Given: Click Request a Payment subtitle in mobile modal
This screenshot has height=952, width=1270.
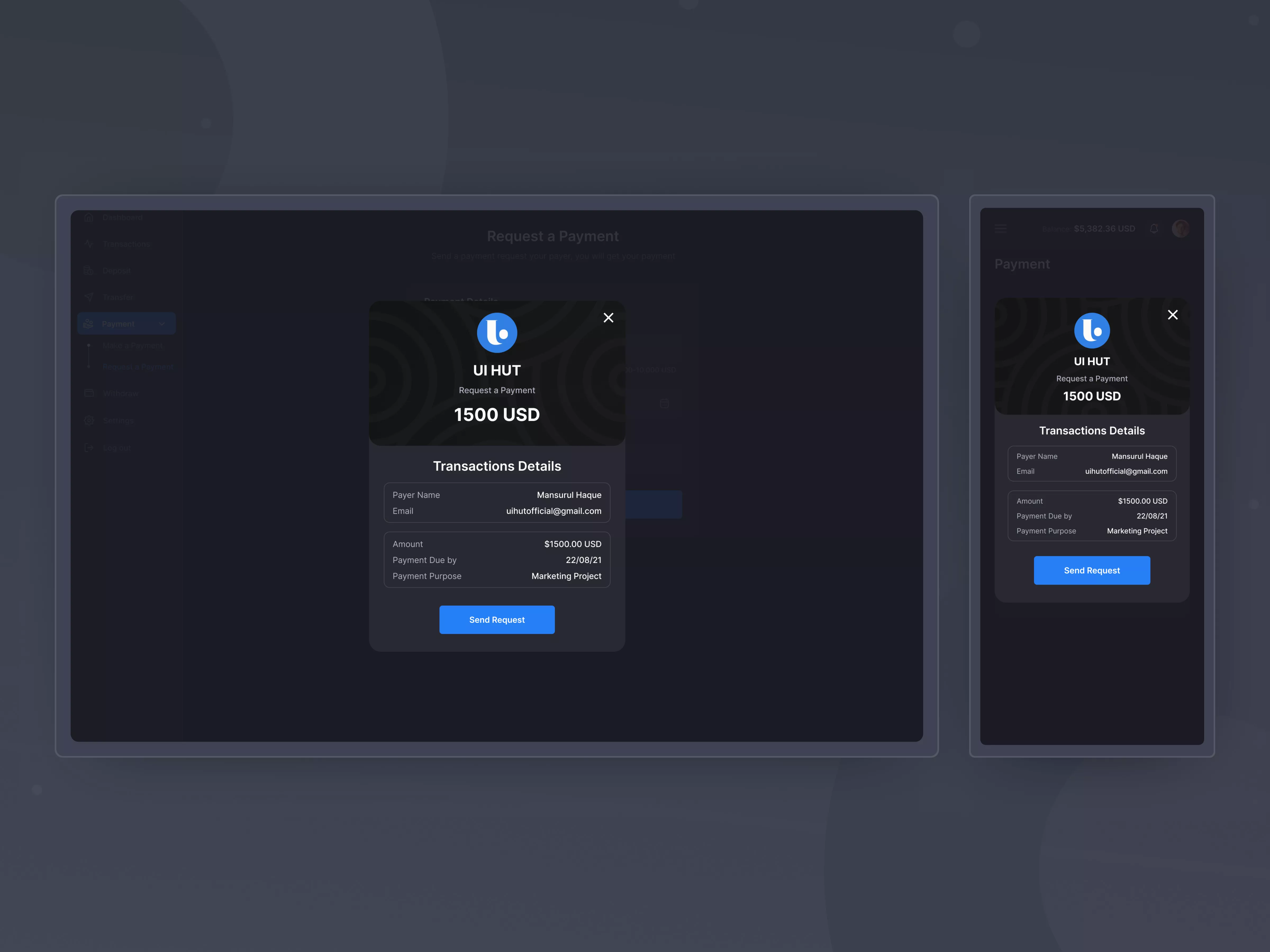Looking at the screenshot, I should pyautogui.click(x=1092, y=379).
